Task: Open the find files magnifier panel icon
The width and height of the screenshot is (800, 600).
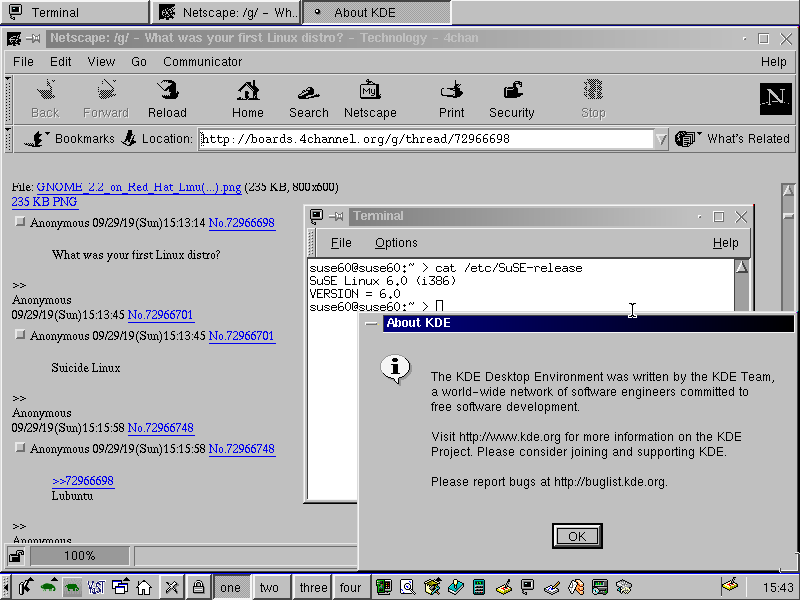Action: pos(407,587)
